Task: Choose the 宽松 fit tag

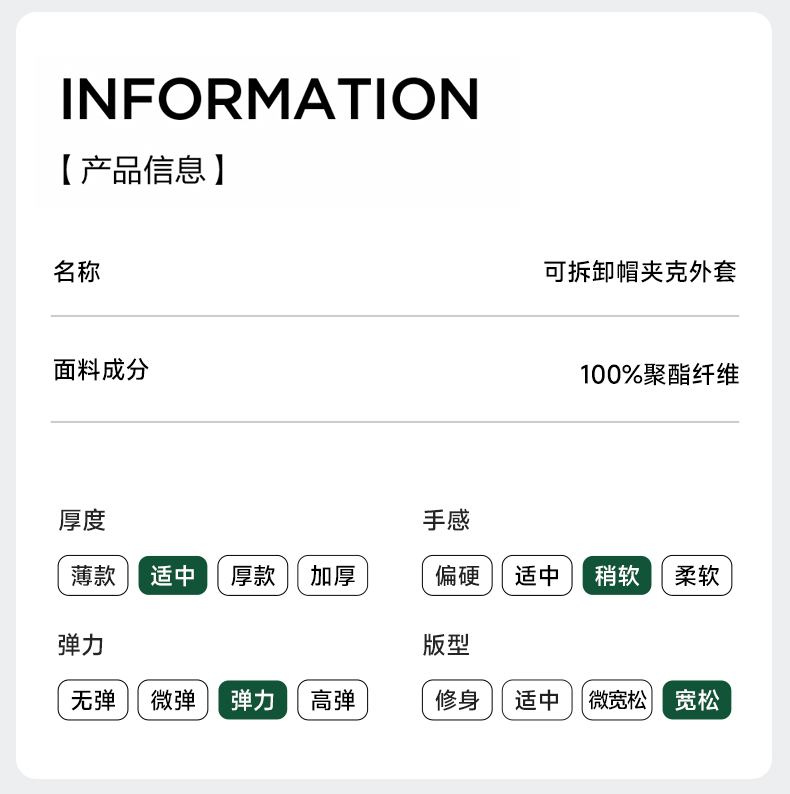Action: tap(697, 700)
